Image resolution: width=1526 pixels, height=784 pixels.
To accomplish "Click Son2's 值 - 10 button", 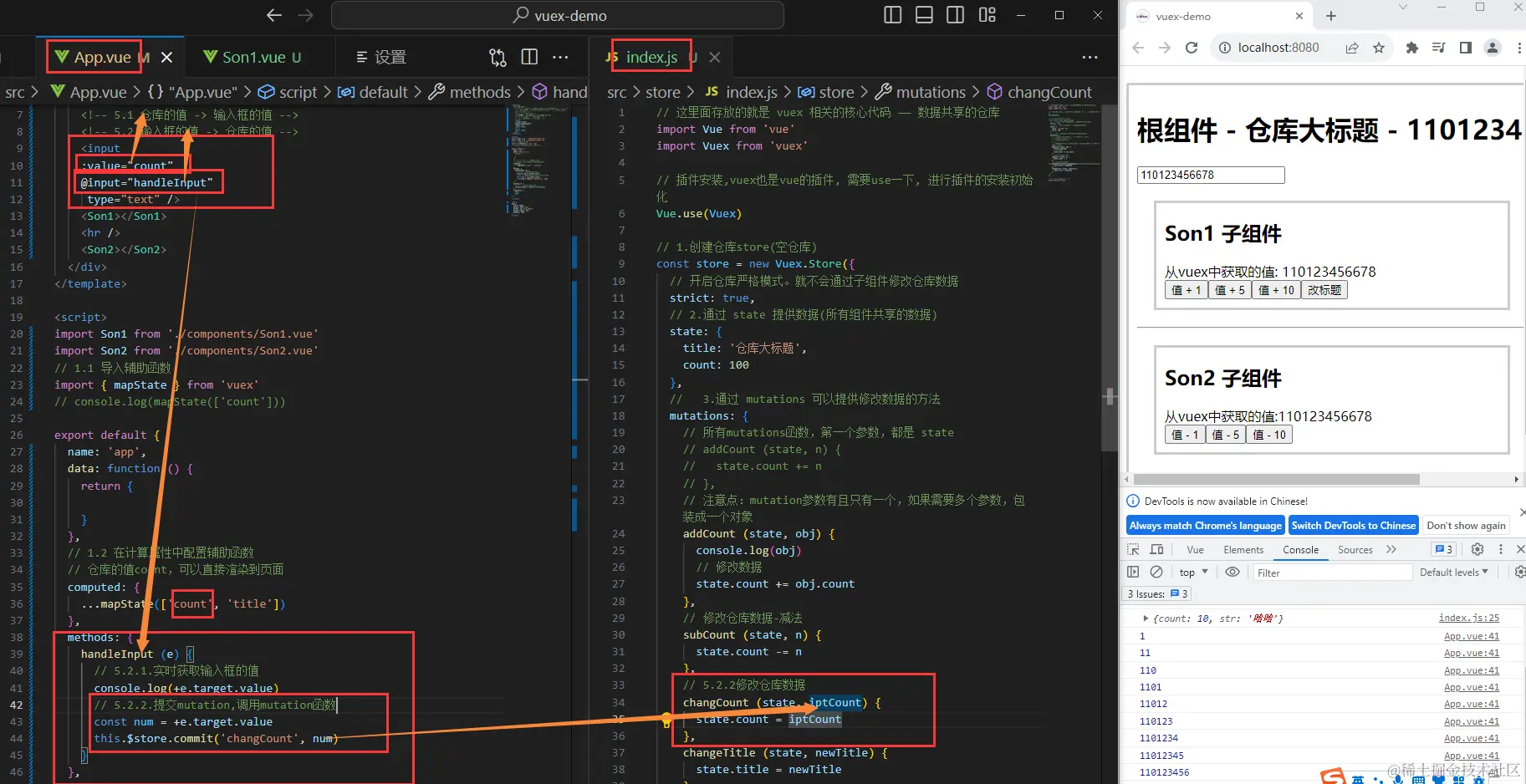I will tap(1269, 435).
